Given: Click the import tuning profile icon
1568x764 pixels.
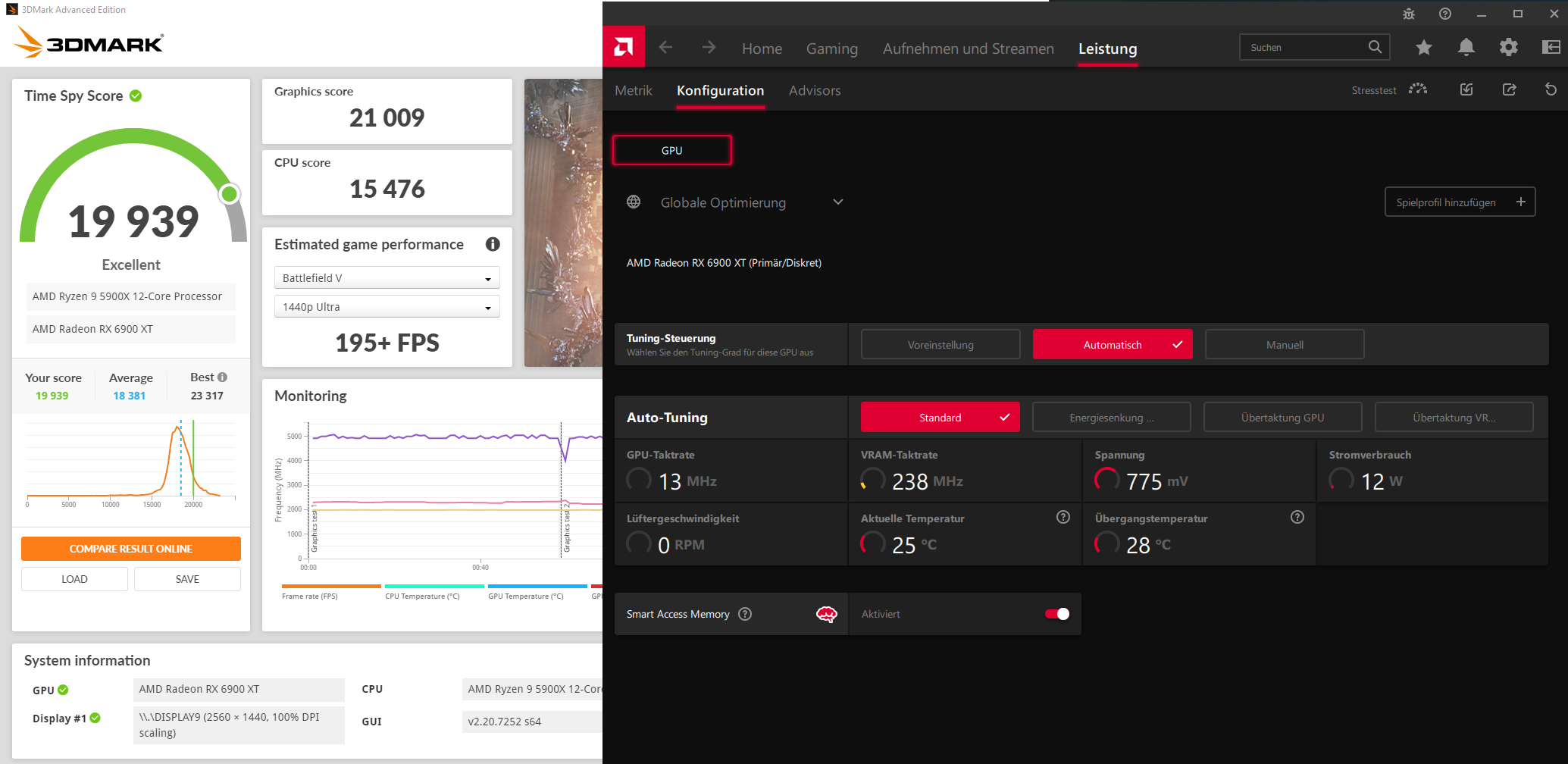Looking at the screenshot, I should click(1466, 89).
